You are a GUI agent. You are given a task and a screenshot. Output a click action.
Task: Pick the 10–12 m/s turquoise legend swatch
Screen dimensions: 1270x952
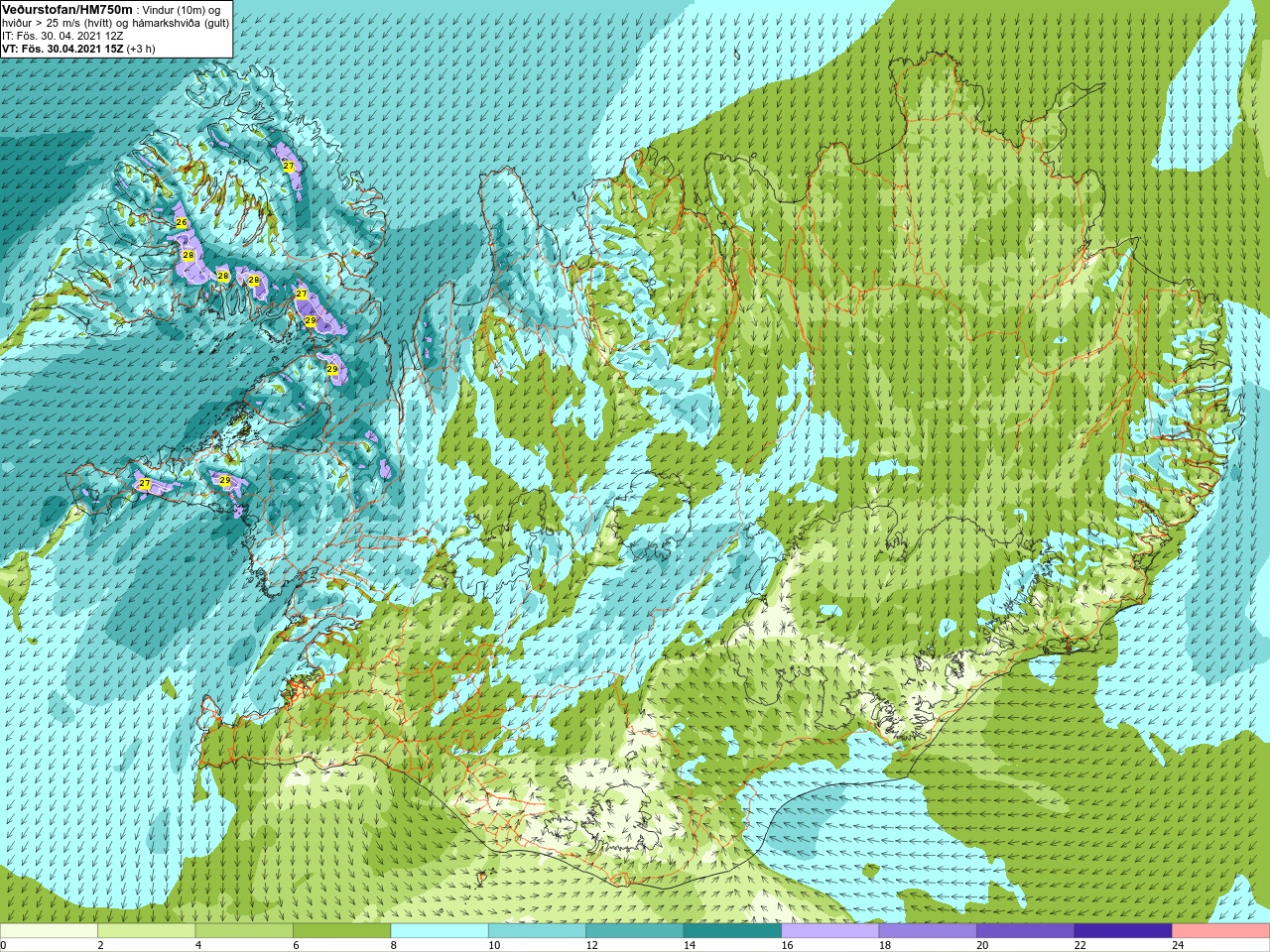point(537,931)
